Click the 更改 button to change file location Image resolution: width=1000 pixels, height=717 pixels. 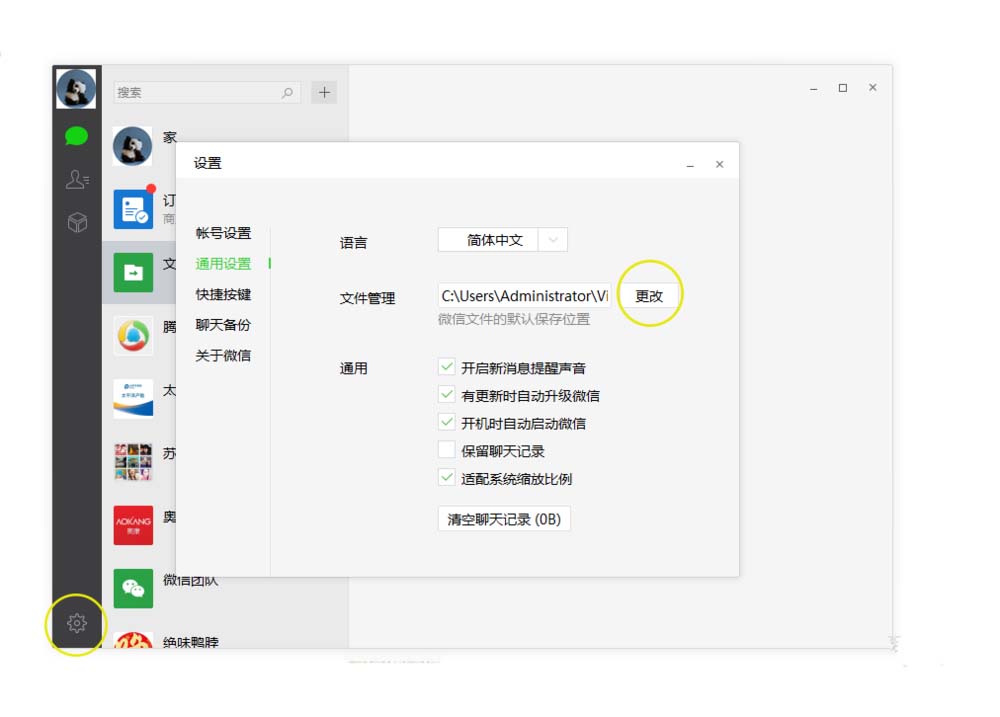pyautogui.click(x=650, y=293)
